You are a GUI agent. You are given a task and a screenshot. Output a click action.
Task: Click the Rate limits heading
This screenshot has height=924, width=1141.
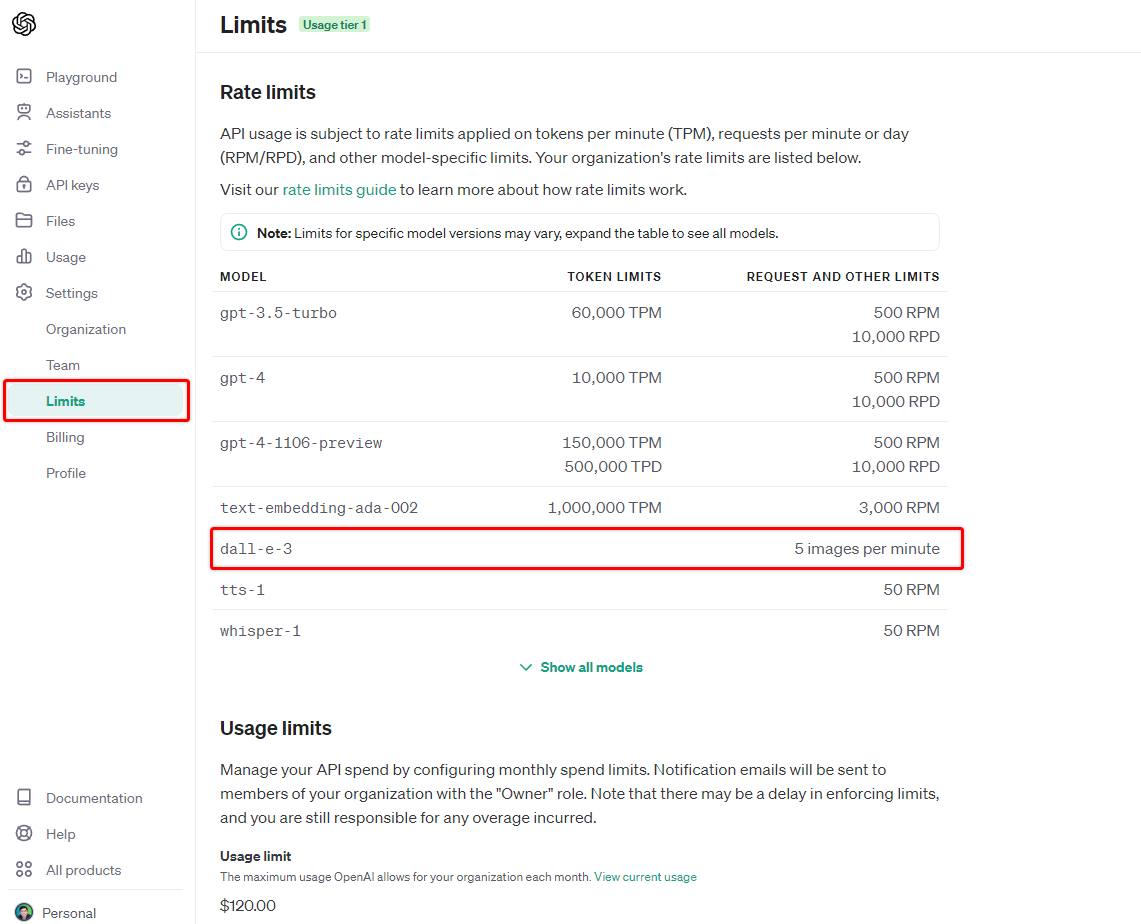coord(268,92)
